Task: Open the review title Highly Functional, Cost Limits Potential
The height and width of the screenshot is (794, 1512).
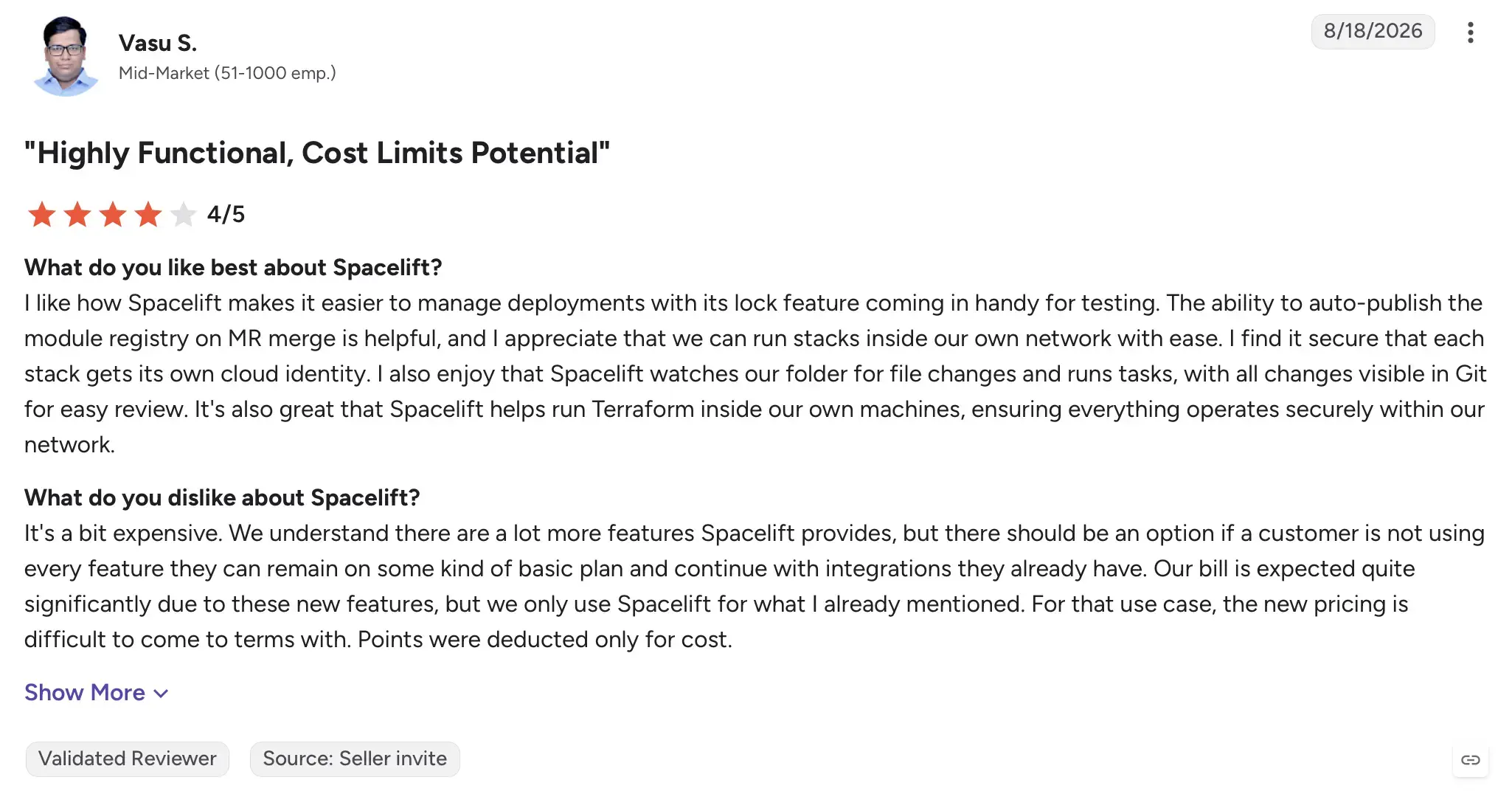Action: 317,153
